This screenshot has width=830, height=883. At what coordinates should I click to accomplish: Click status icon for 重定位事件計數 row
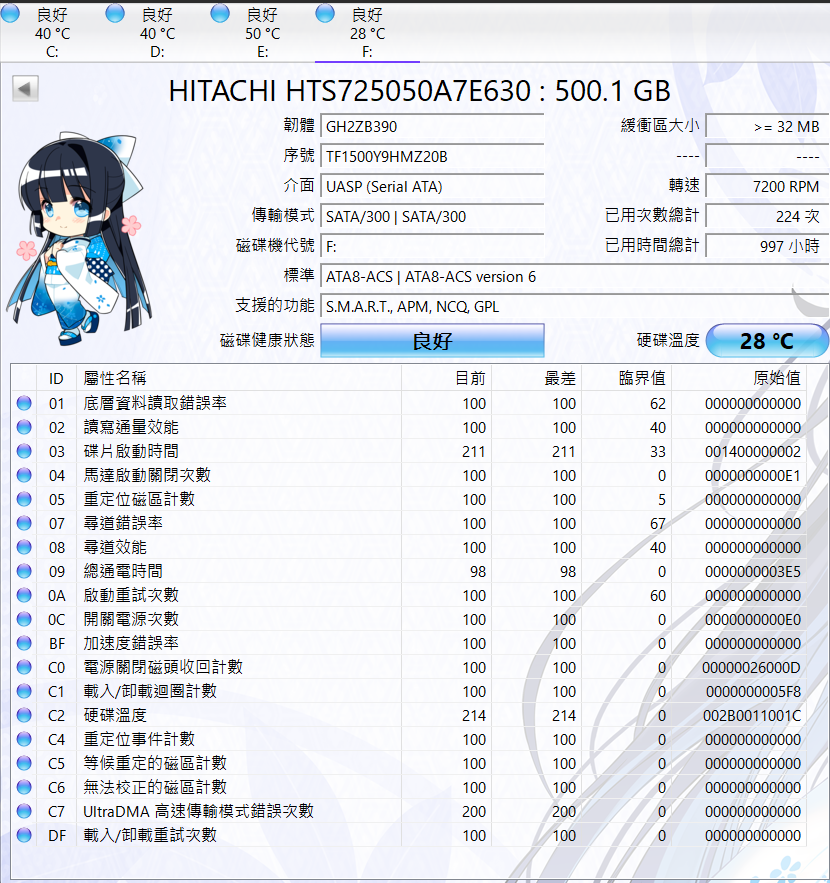pyautogui.click(x=24, y=739)
